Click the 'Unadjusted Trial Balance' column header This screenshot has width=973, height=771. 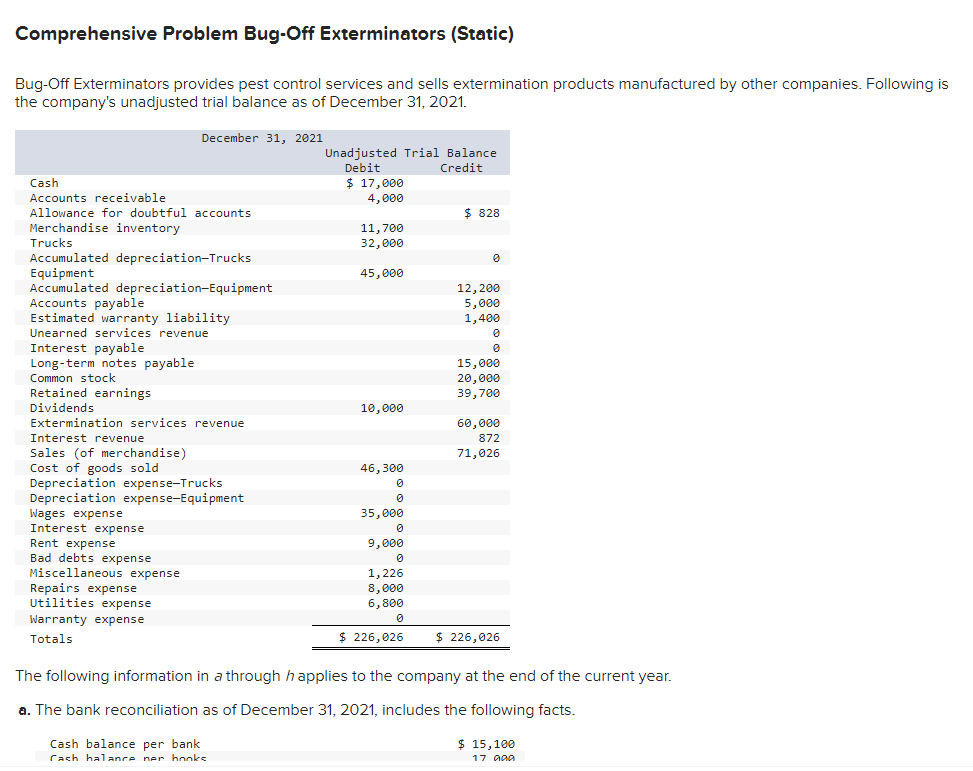click(x=411, y=153)
